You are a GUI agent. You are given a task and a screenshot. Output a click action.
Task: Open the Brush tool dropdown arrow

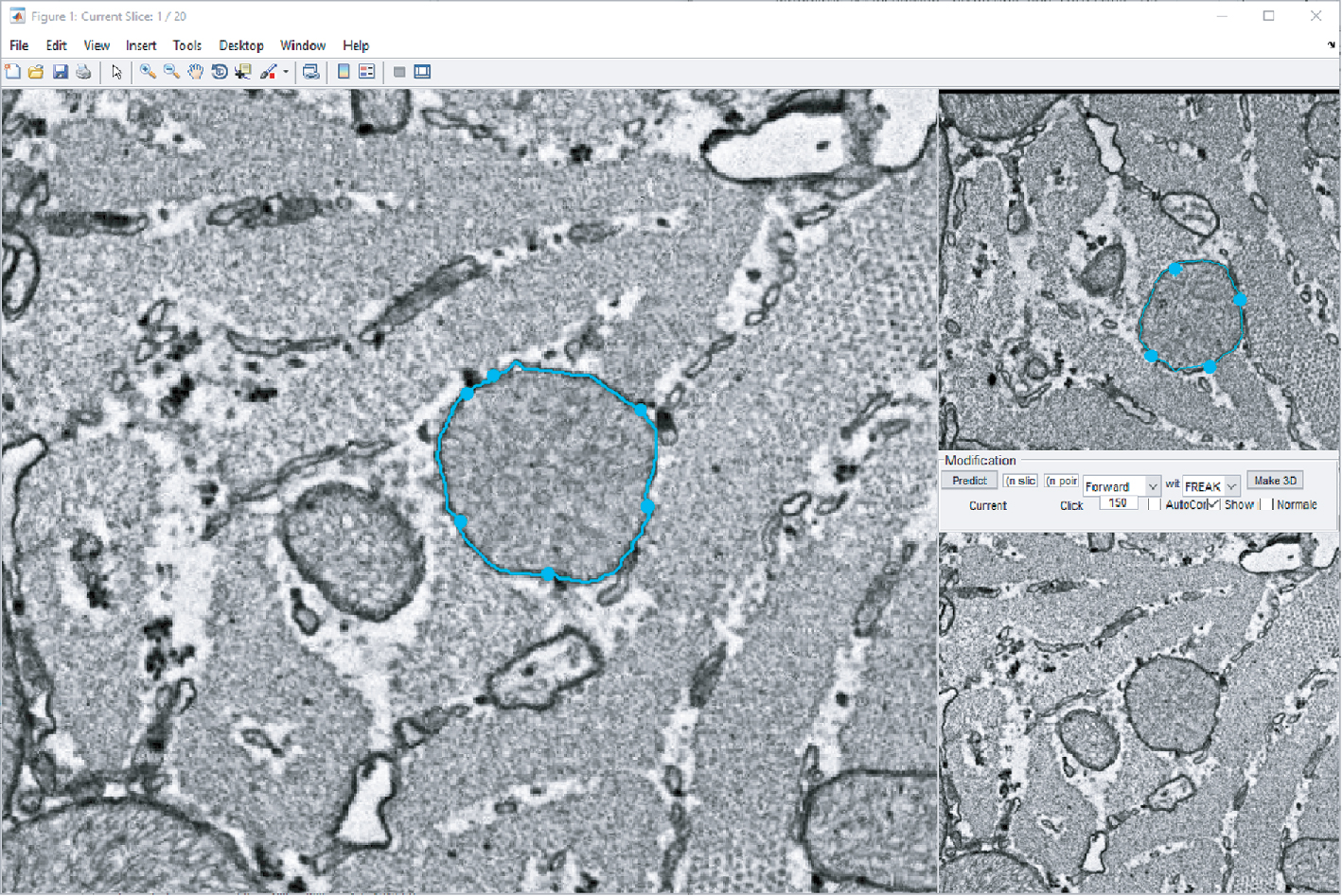[x=286, y=72]
